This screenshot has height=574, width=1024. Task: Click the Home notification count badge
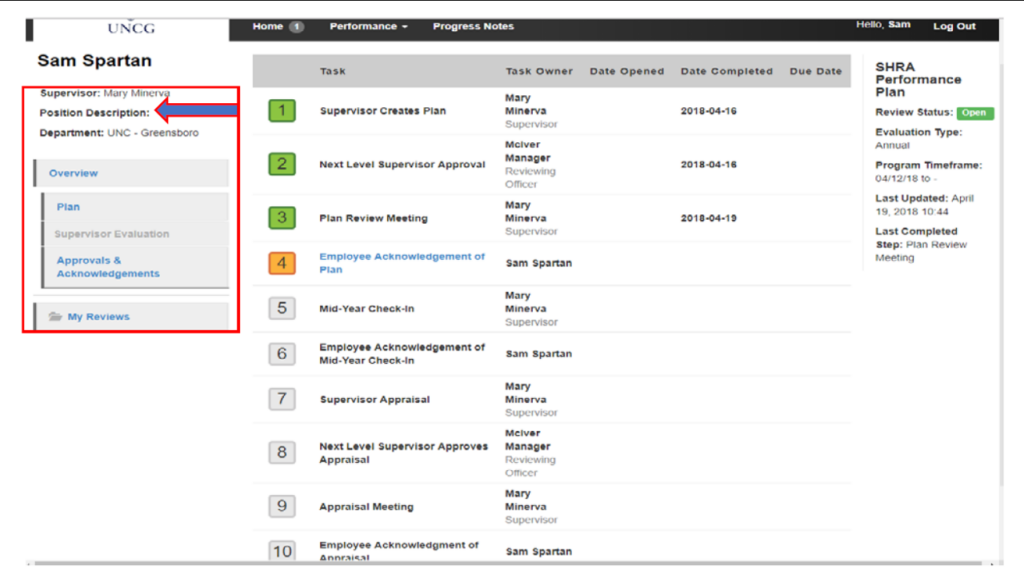297,27
